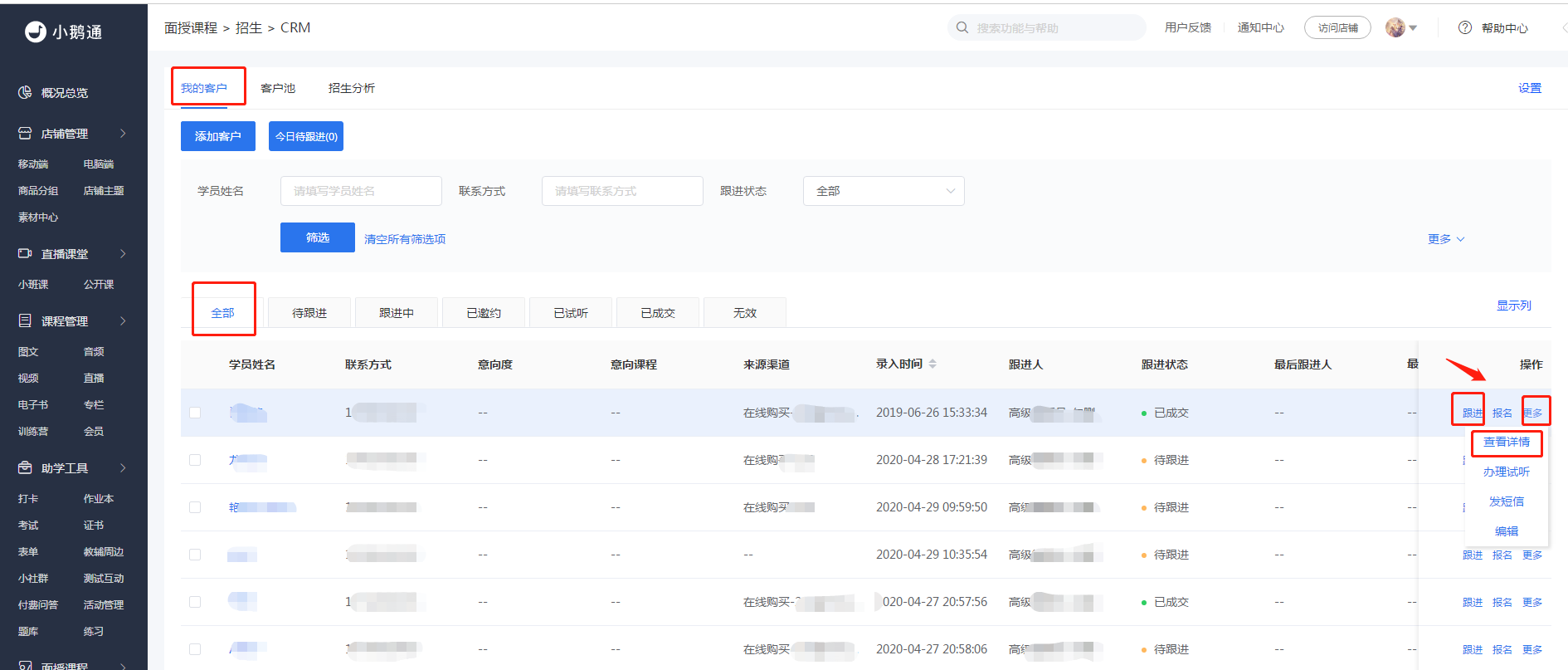
Task: Click 清空所有筛选项 link
Action: (x=405, y=239)
